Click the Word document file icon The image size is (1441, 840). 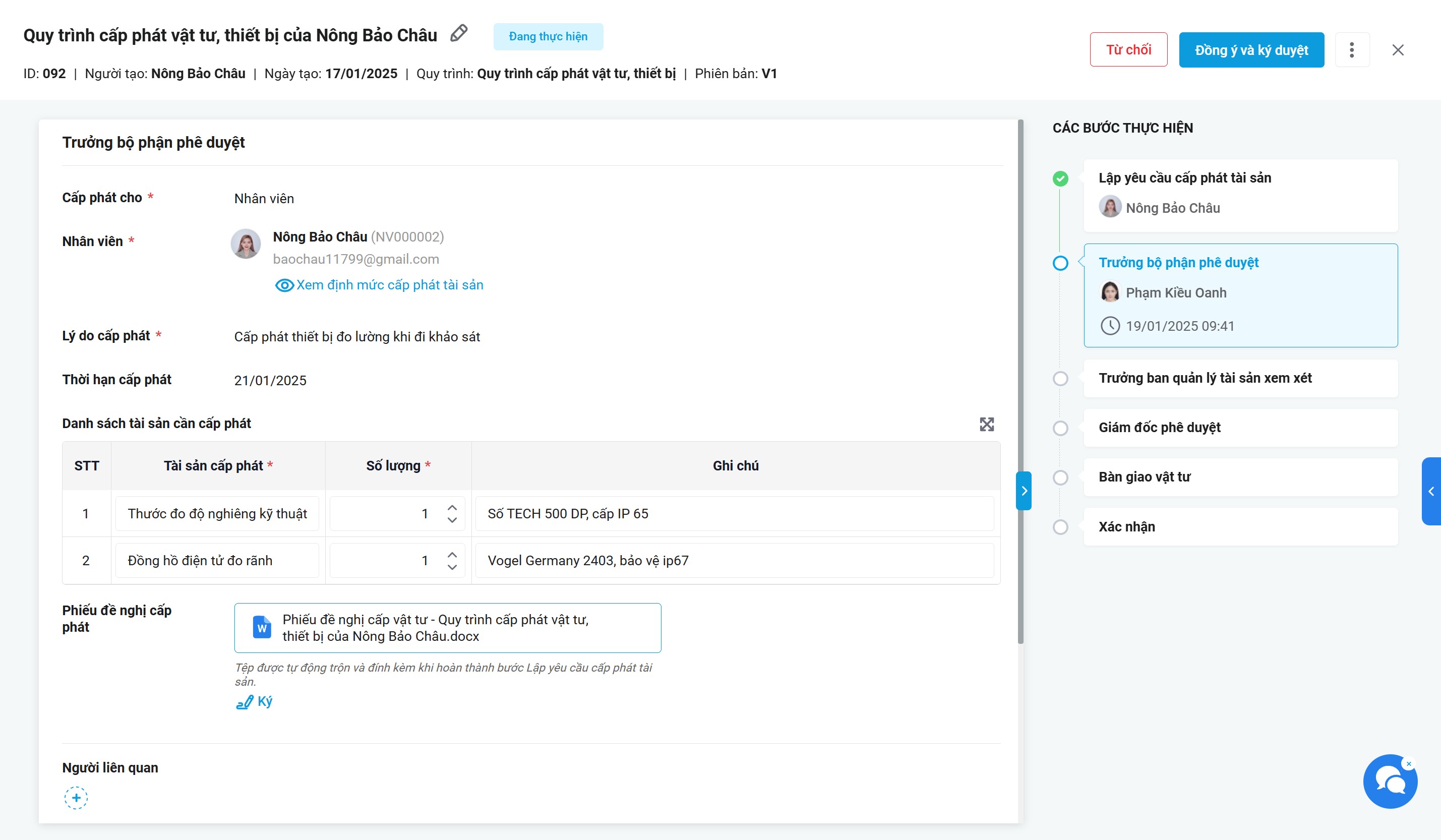coord(262,627)
